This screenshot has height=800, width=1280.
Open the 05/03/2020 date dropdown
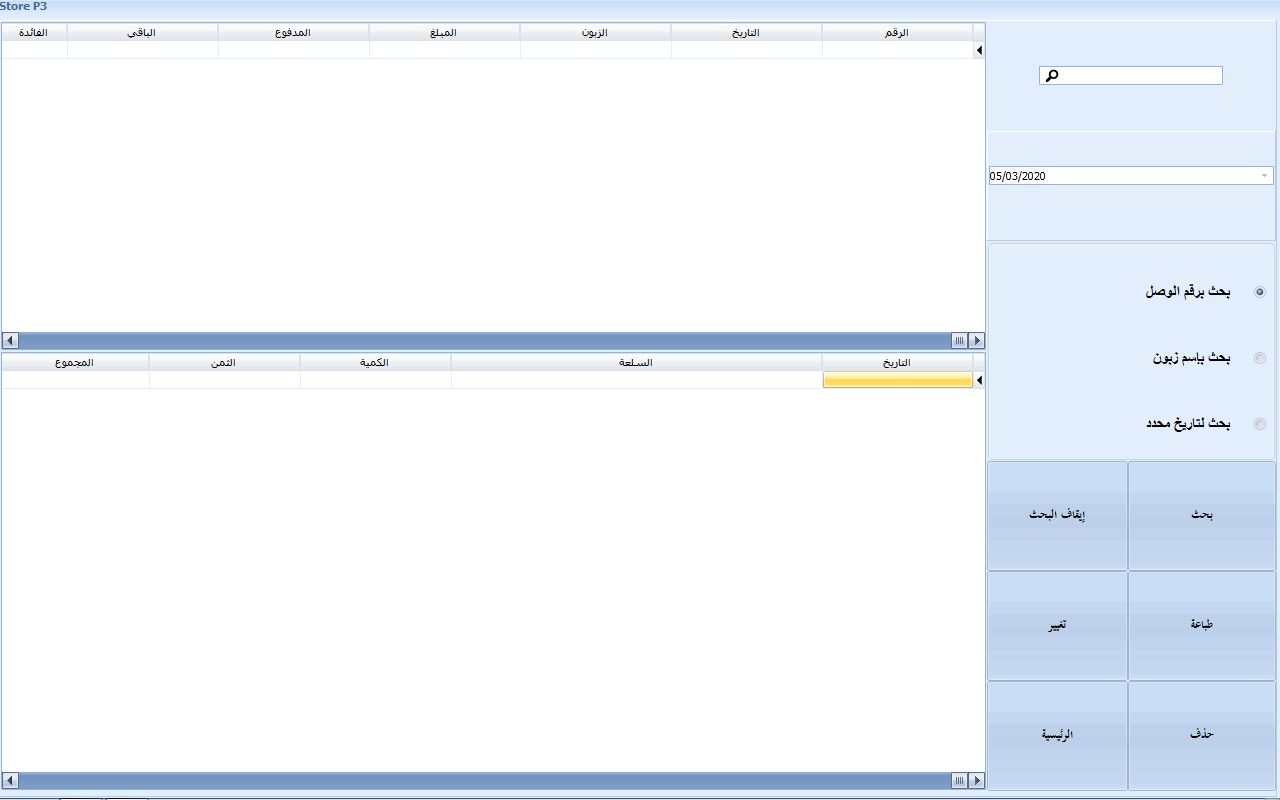pos(1264,176)
